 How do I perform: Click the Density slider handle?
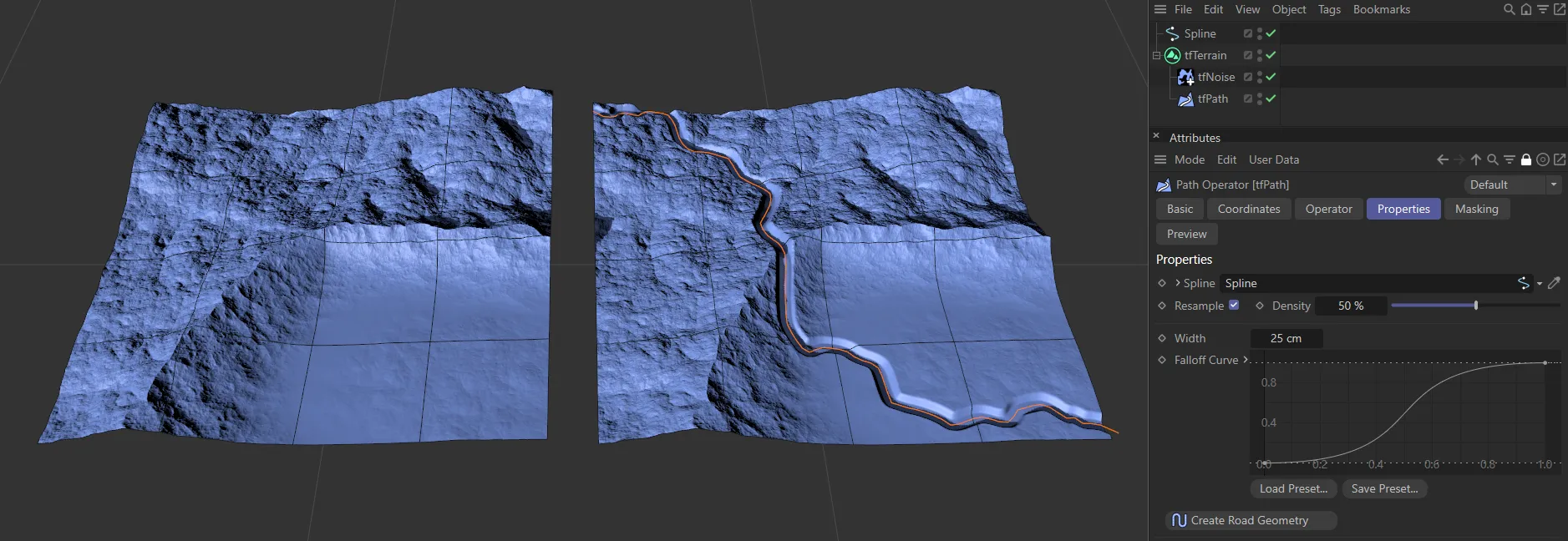point(1476,306)
